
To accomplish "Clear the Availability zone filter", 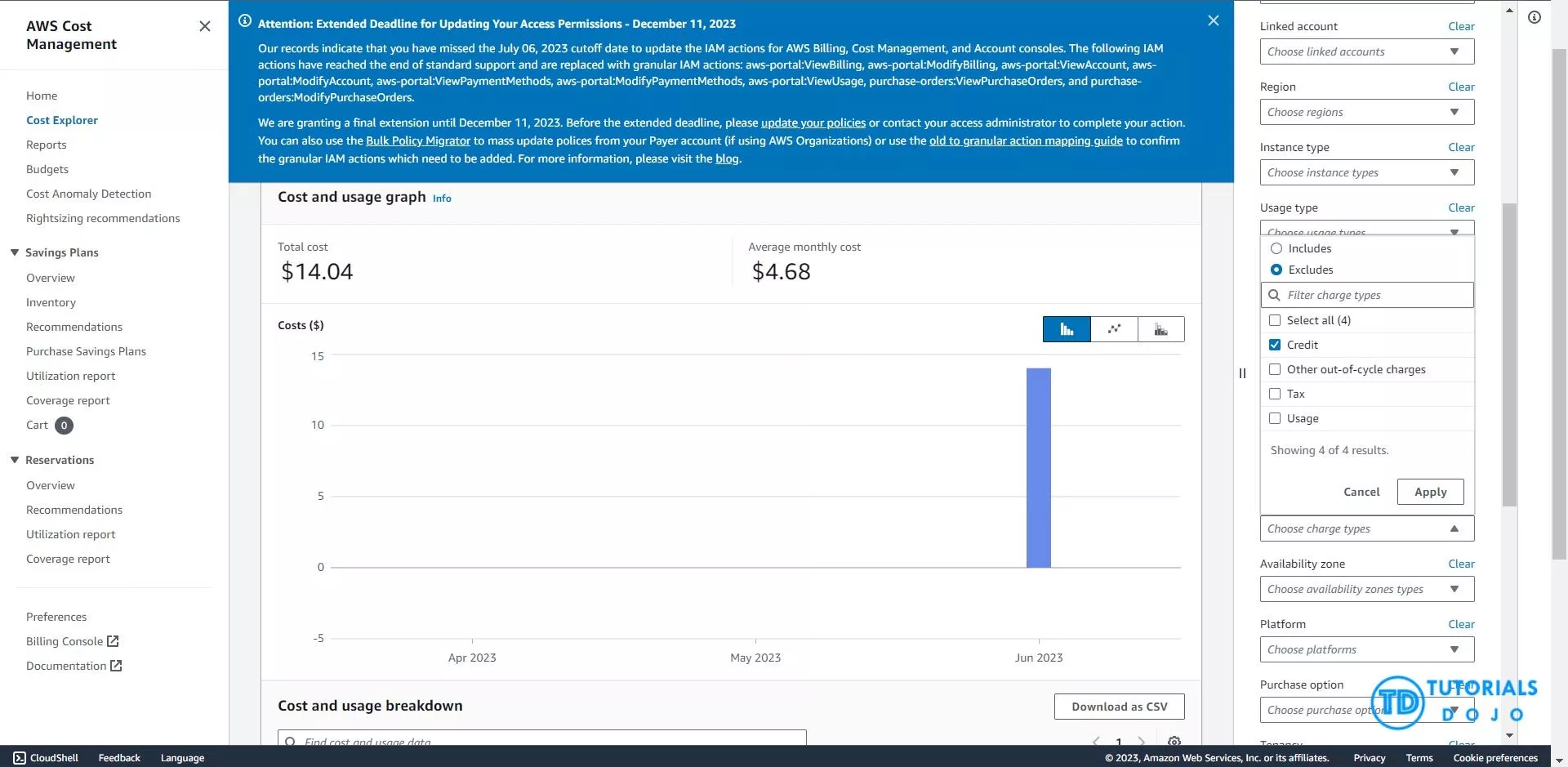I will tap(1461, 564).
